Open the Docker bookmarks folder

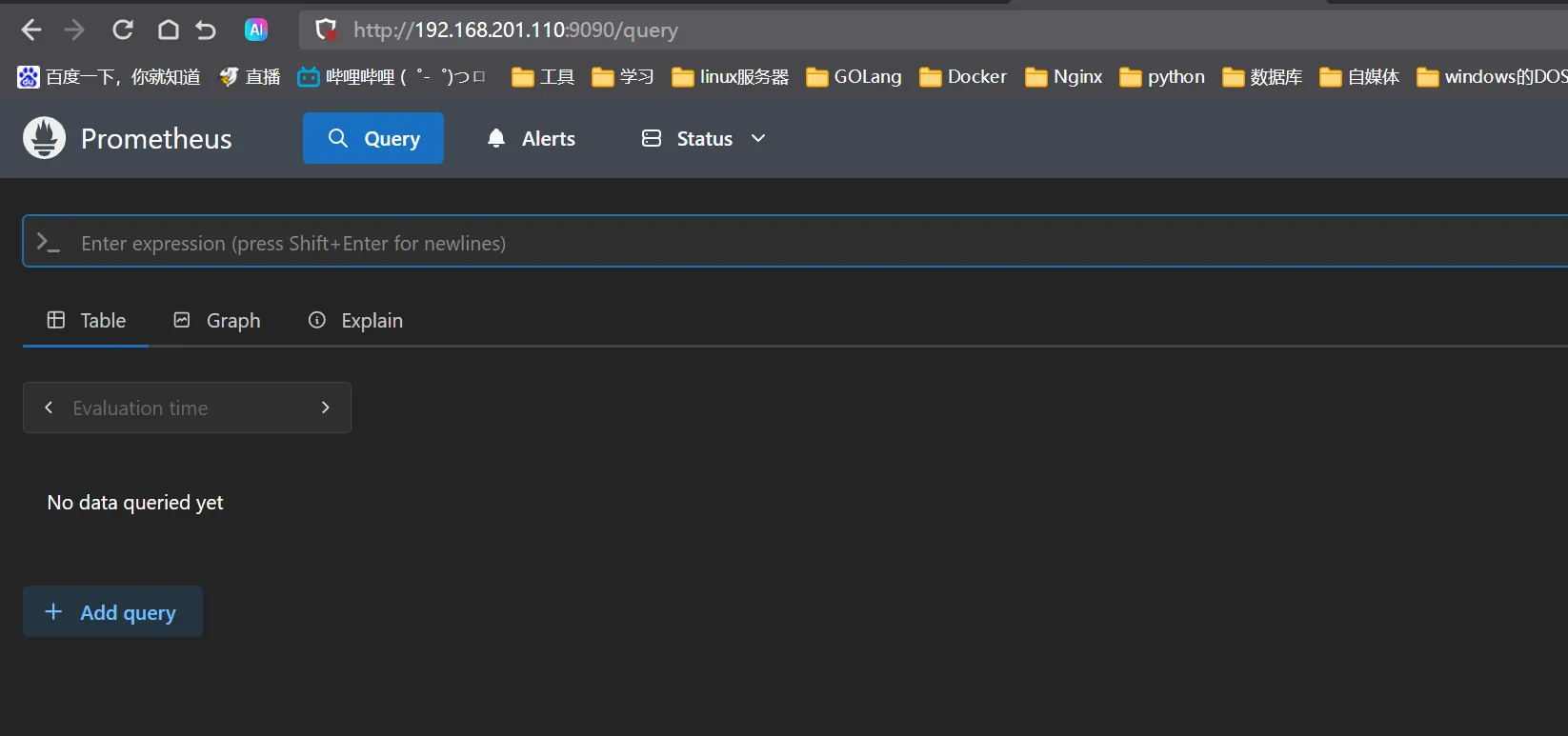pos(963,77)
